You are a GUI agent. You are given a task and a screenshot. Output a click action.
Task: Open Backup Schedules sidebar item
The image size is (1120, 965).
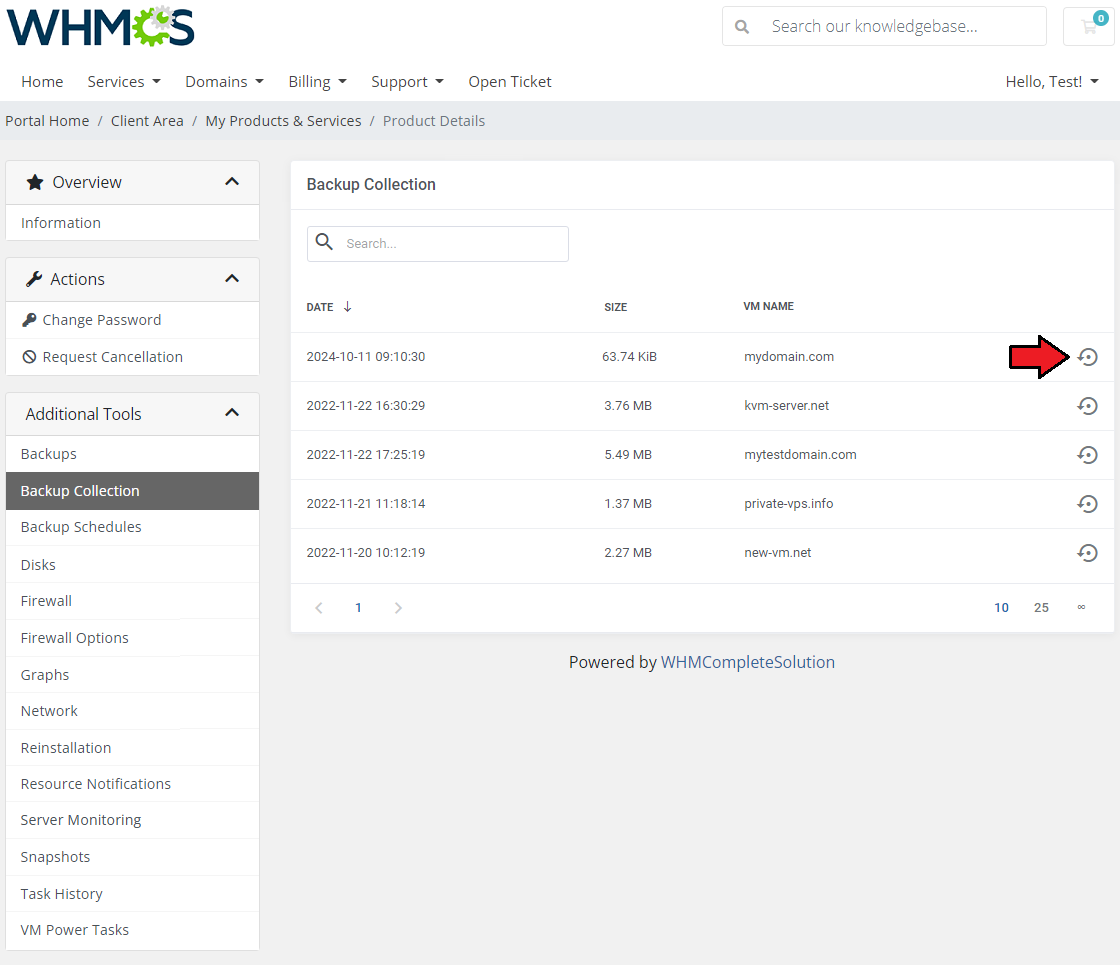(132, 527)
